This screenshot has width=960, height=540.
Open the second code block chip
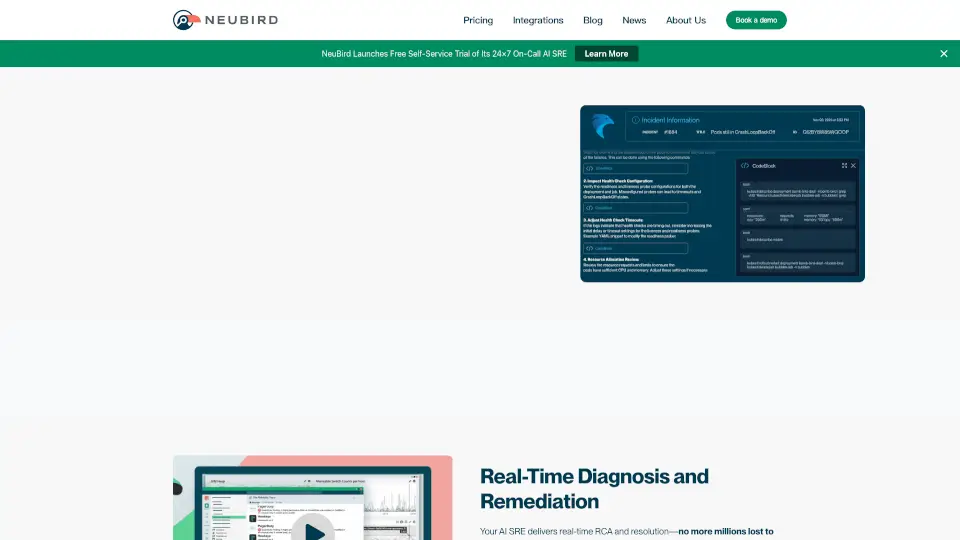point(635,208)
